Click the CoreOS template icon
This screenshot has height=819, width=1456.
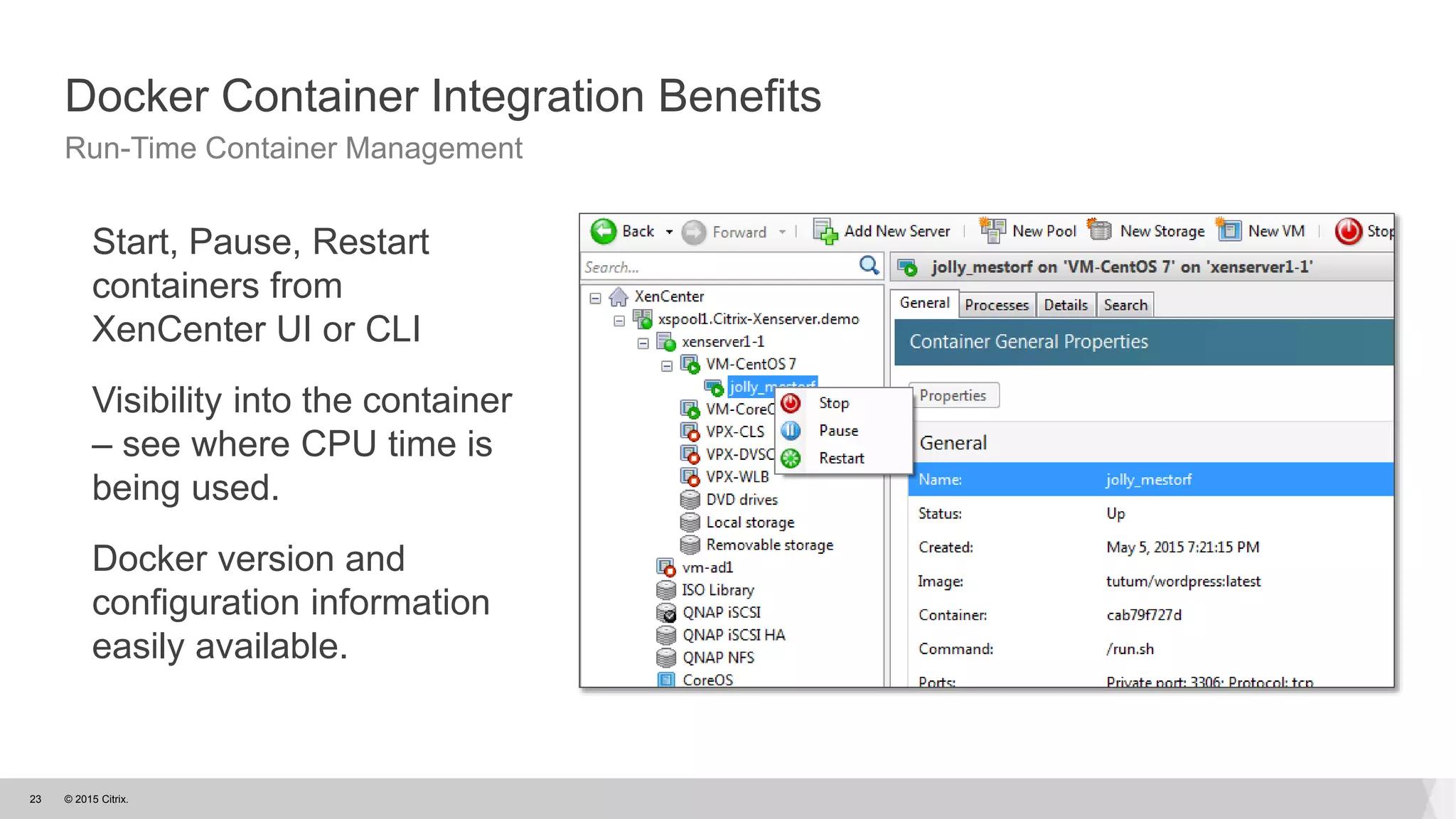pyautogui.click(x=666, y=680)
